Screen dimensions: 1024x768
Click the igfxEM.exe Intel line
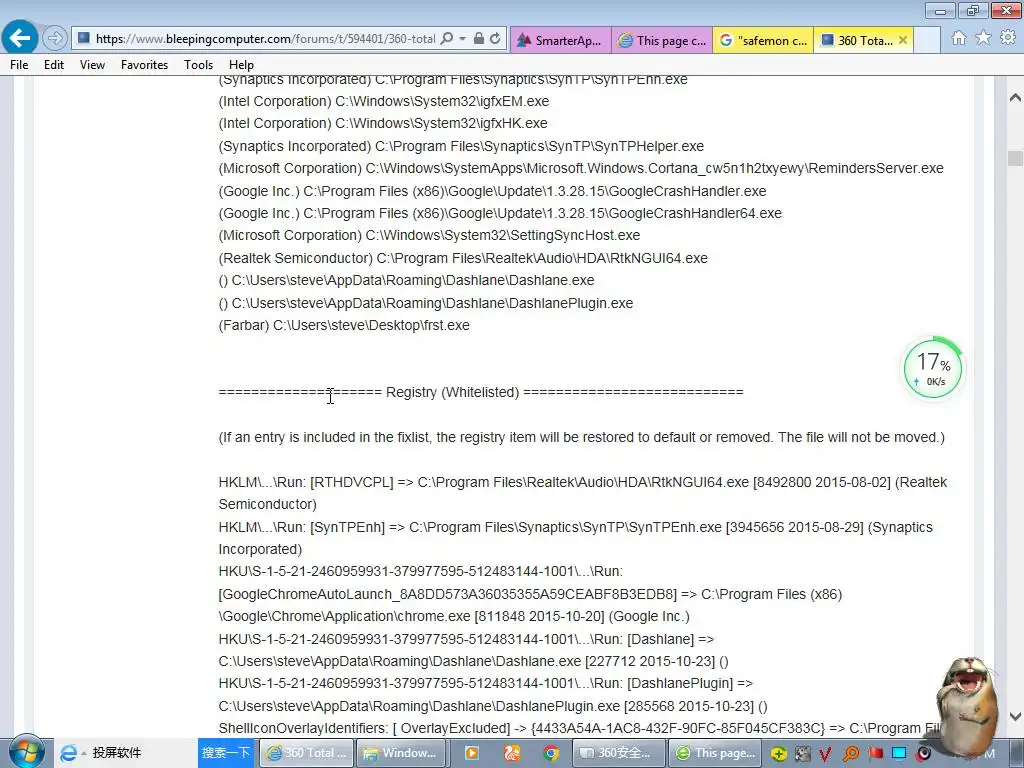click(x=384, y=101)
